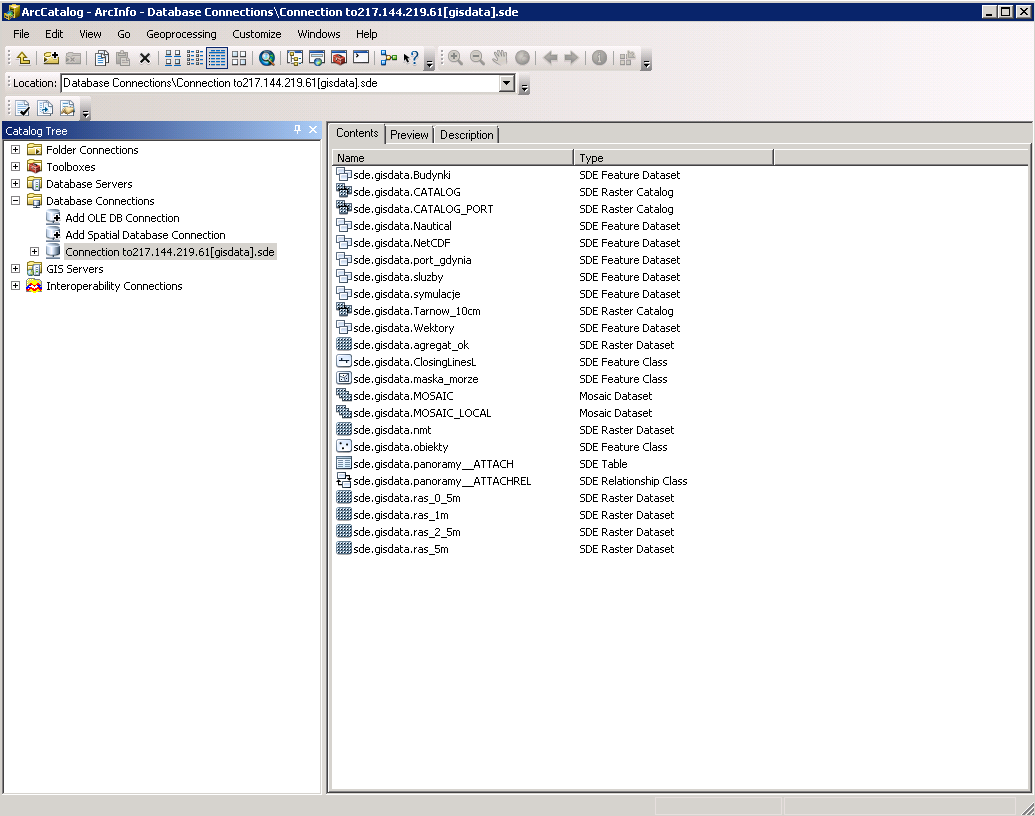Select sde.gisdata.MOSAIC_LOCAL row

pyautogui.click(x=422, y=413)
